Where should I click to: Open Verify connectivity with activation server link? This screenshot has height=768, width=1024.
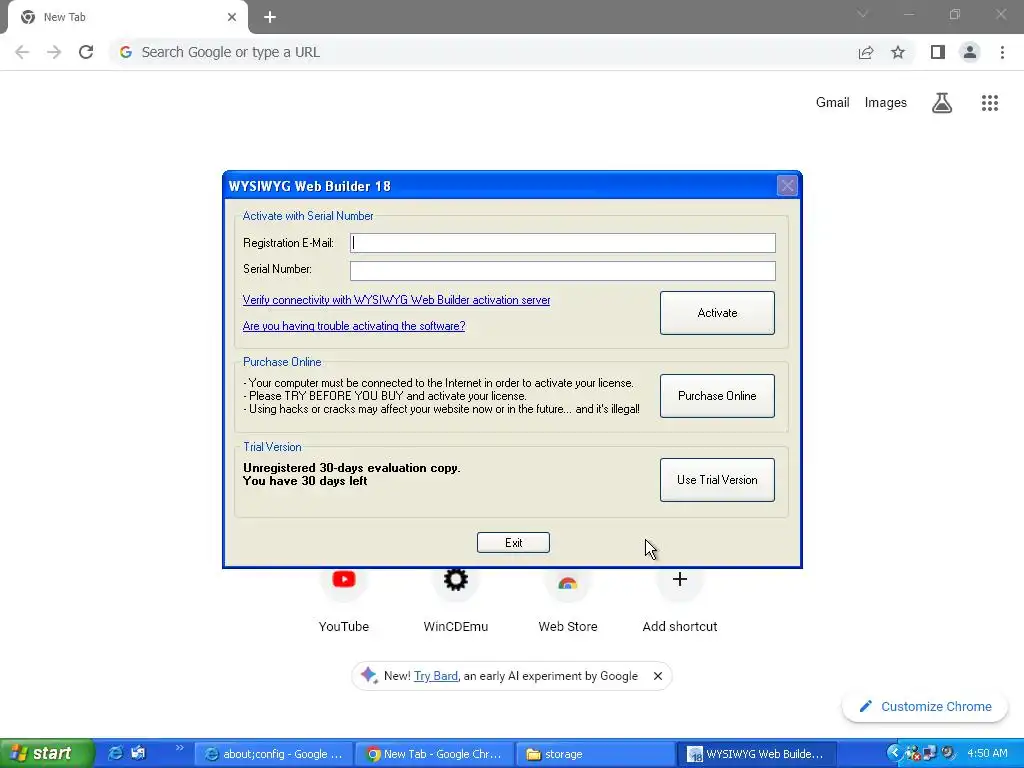(396, 300)
